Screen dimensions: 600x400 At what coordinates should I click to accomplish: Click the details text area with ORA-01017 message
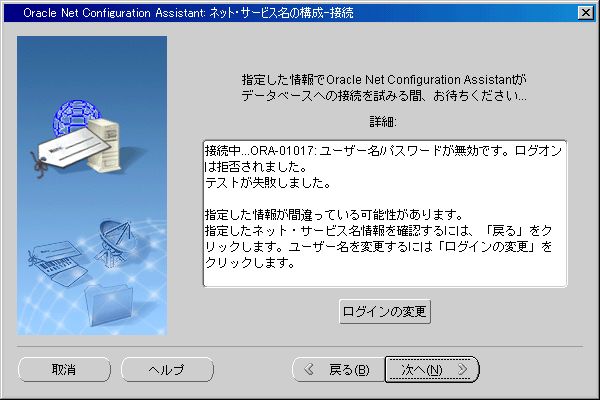click(x=385, y=214)
